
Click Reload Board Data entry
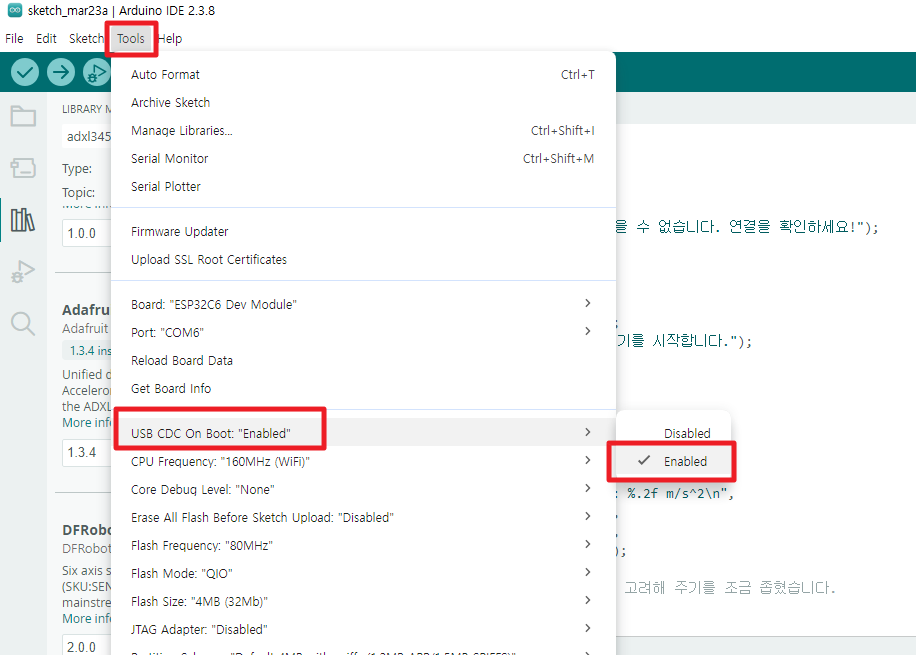click(x=363, y=360)
